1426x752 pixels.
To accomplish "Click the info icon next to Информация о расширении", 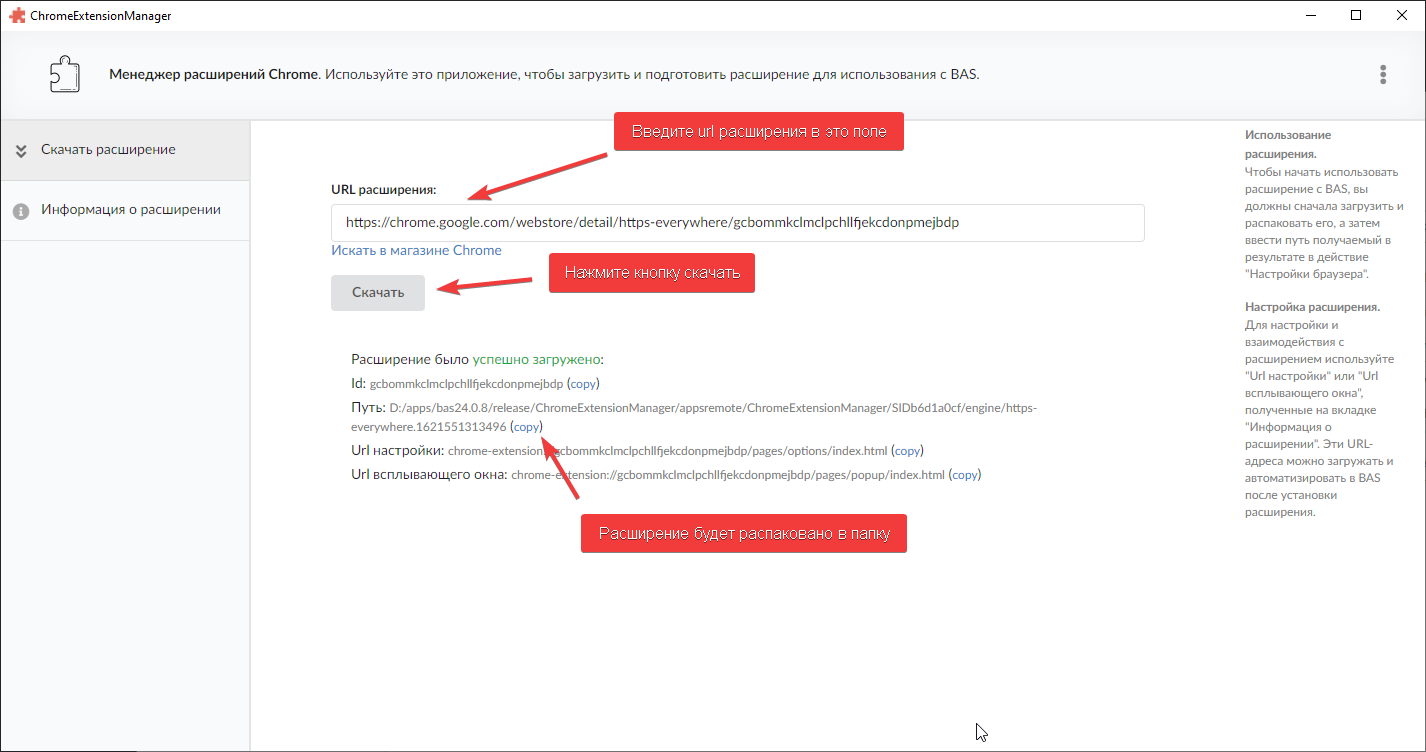I will 20,210.
